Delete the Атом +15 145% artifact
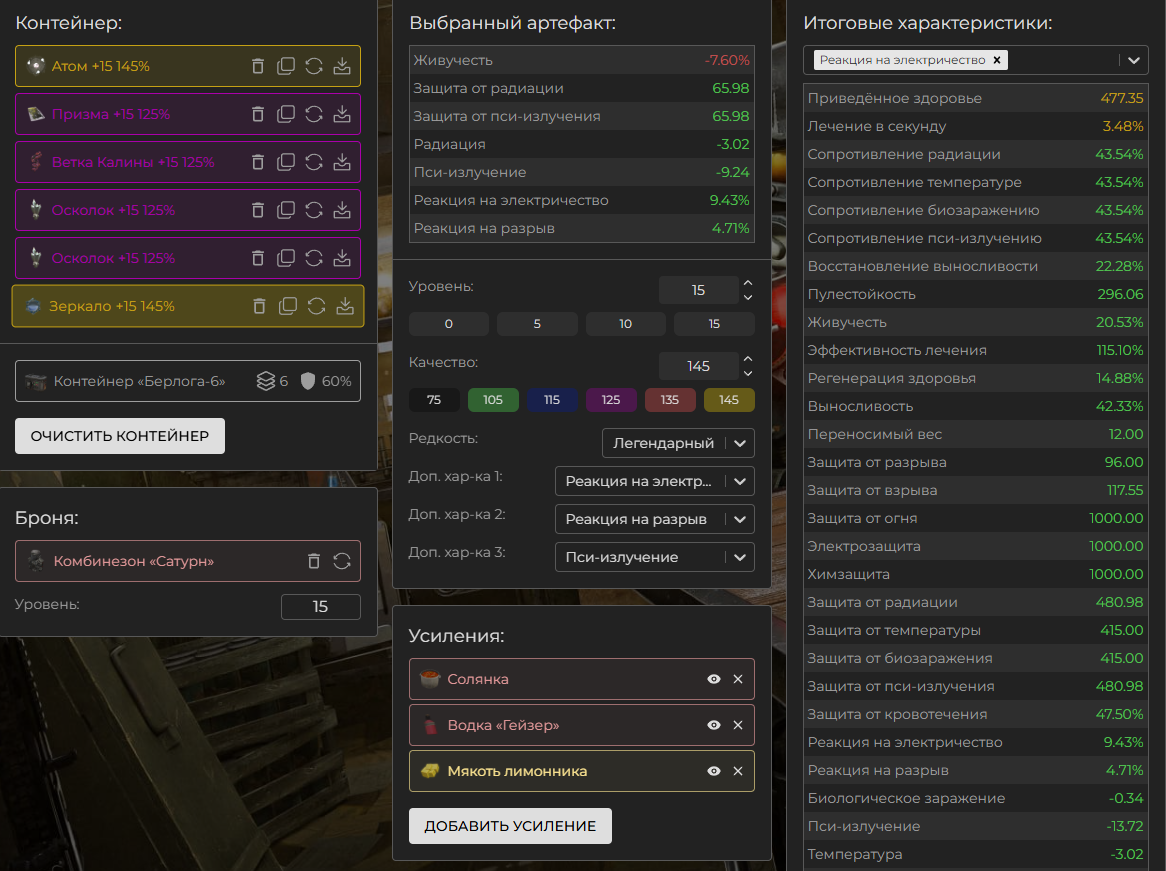 258,66
